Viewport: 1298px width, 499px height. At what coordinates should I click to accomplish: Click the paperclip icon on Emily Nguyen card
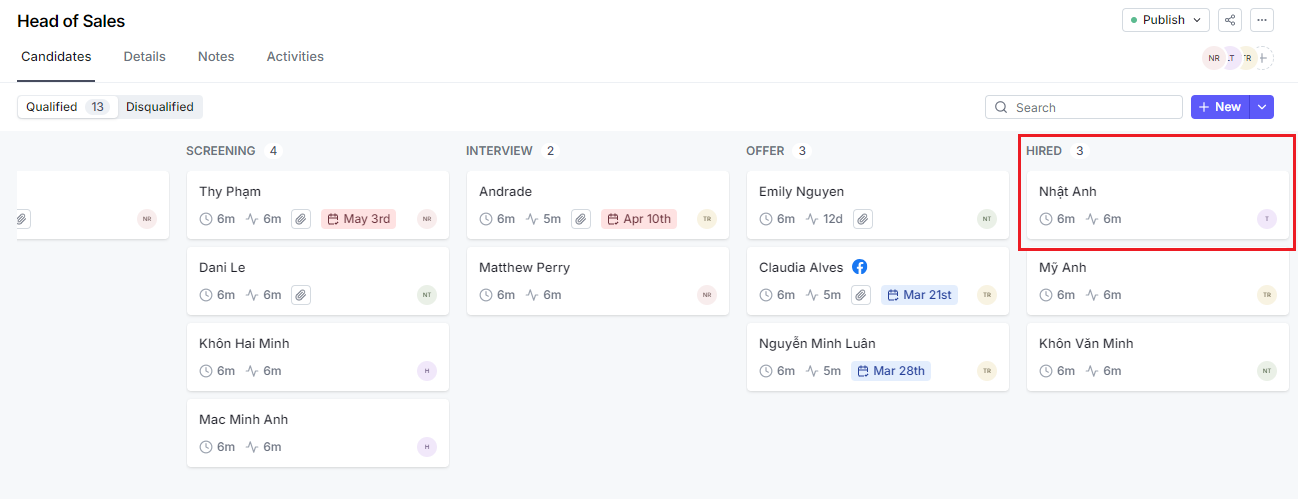coord(861,219)
